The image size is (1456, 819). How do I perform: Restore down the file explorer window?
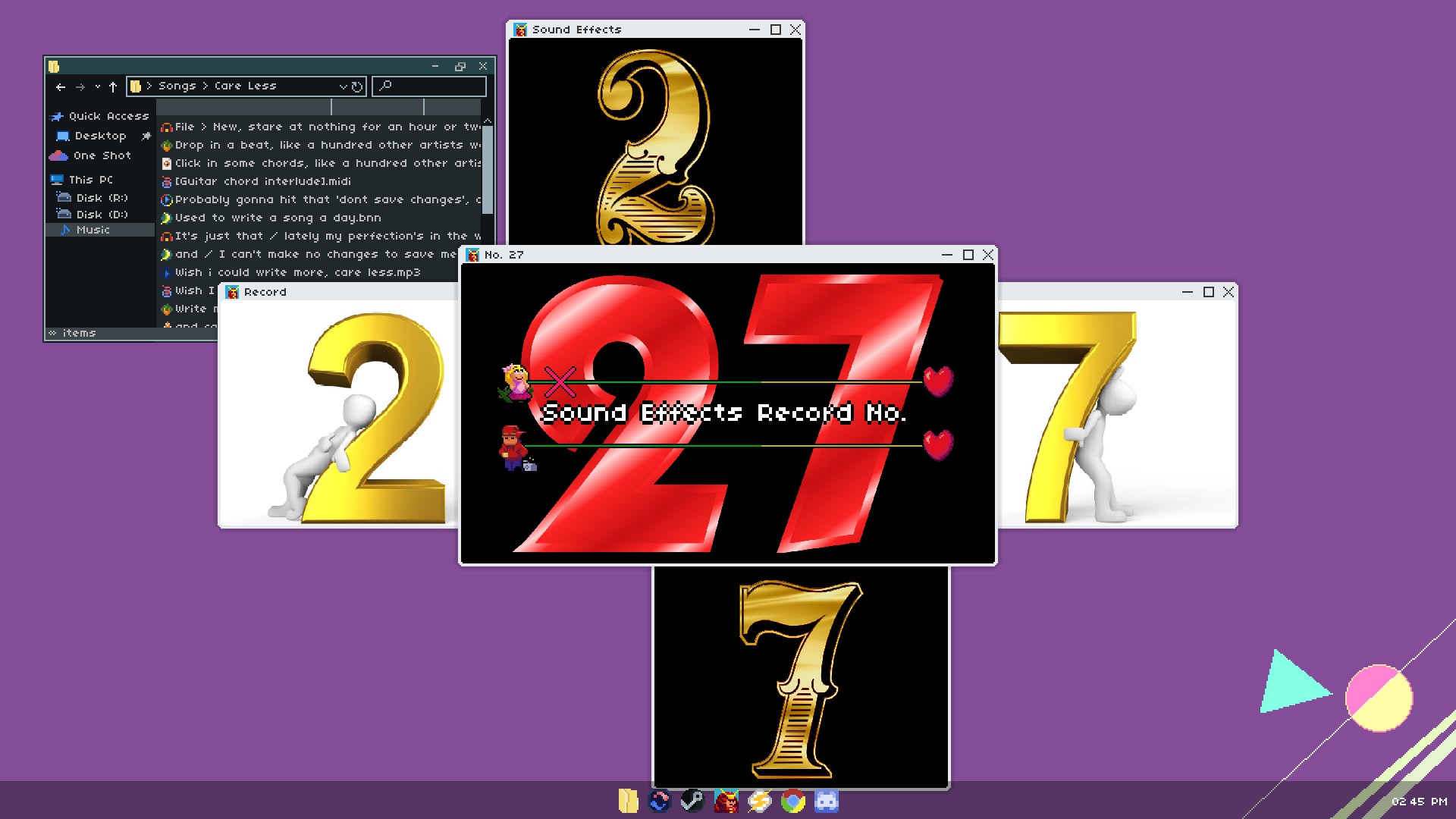coord(460,66)
